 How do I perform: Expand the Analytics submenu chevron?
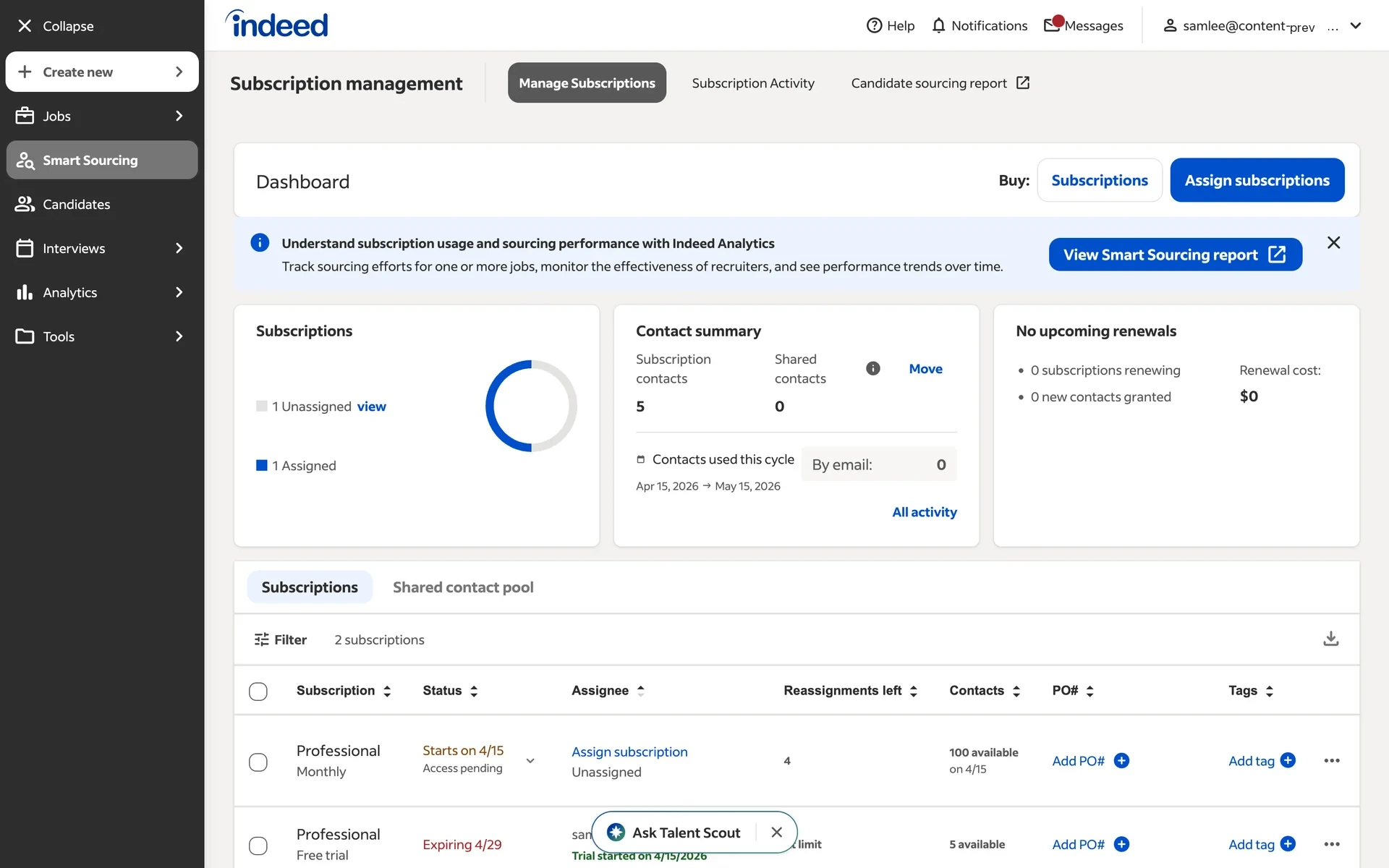179,292
